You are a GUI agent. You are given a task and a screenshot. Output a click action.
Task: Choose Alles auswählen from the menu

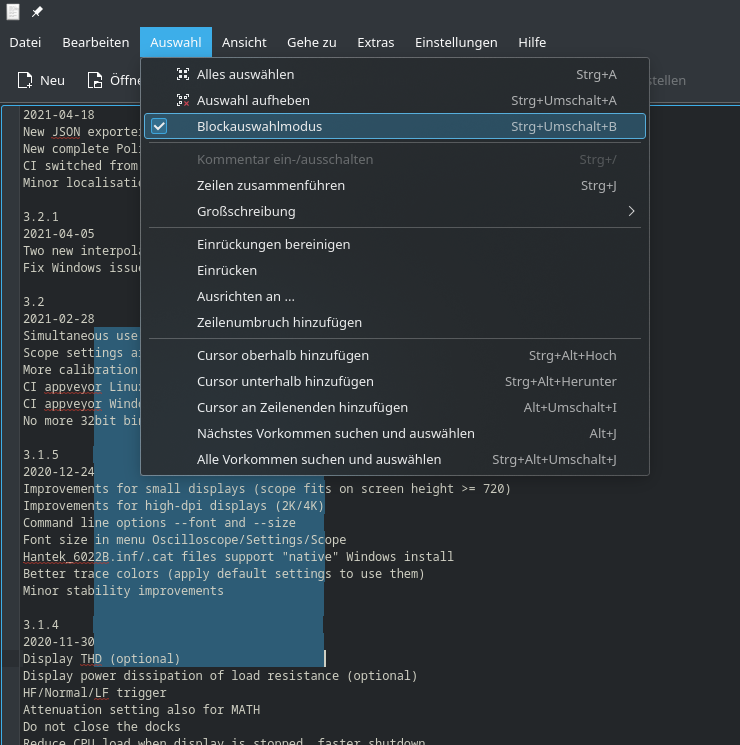click(395, 74)
